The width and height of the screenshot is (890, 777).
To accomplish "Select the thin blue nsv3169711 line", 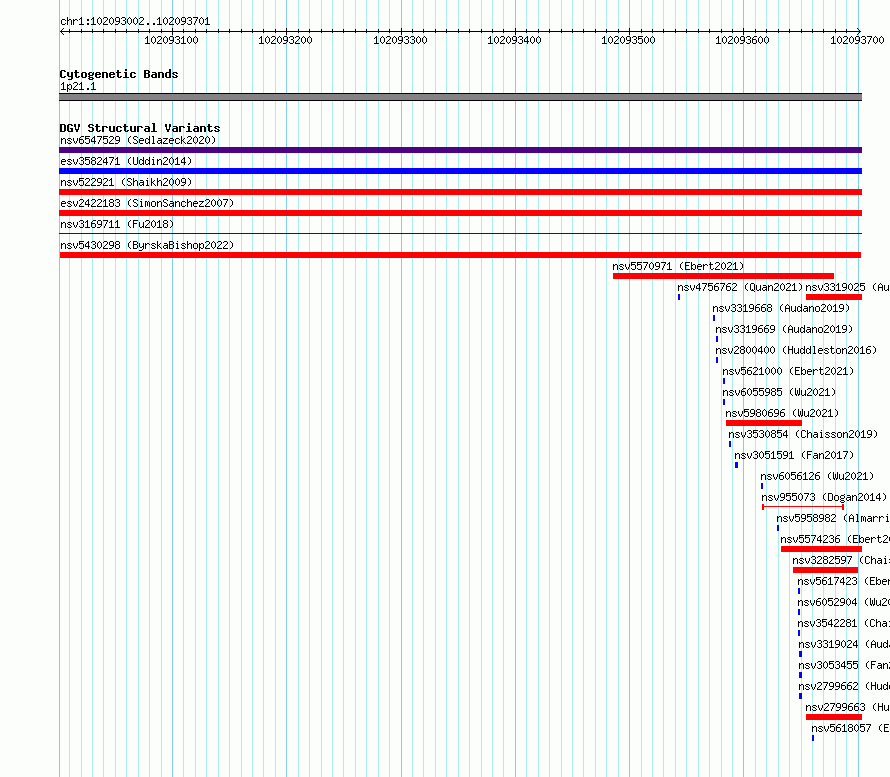I will [460, 233].
